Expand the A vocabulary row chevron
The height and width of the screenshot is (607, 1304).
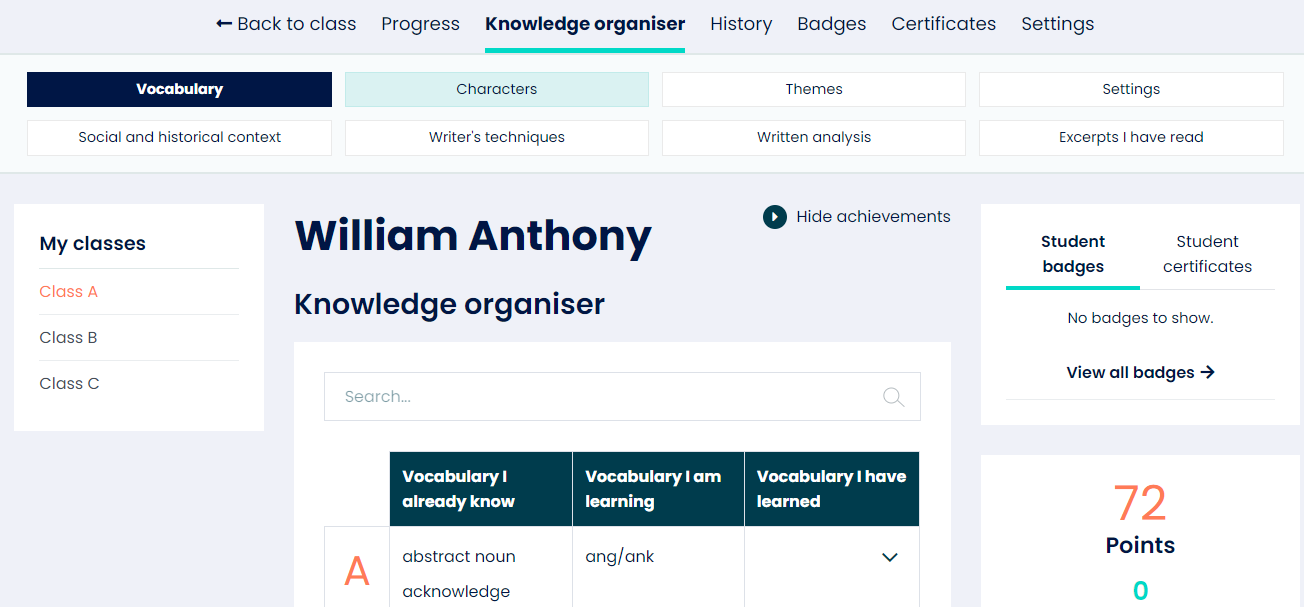pos(890,557)
